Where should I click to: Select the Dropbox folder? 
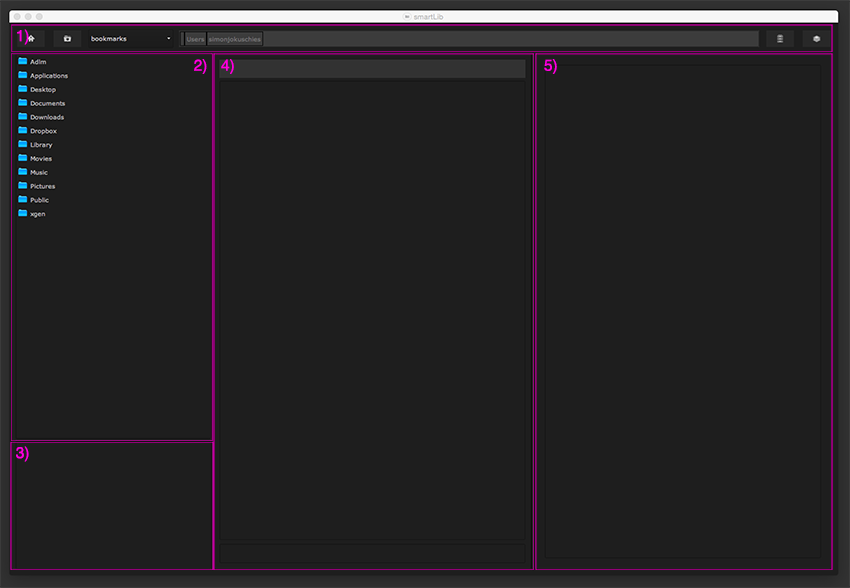43,131
